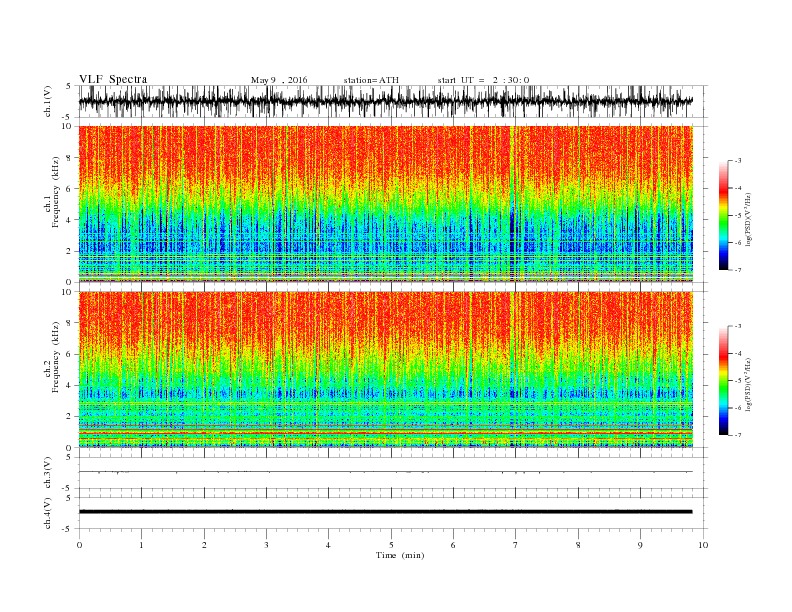Click time axis tick label "7"
Image resolution: width=792 pixels, height=612 pixels.
[516, 545]
